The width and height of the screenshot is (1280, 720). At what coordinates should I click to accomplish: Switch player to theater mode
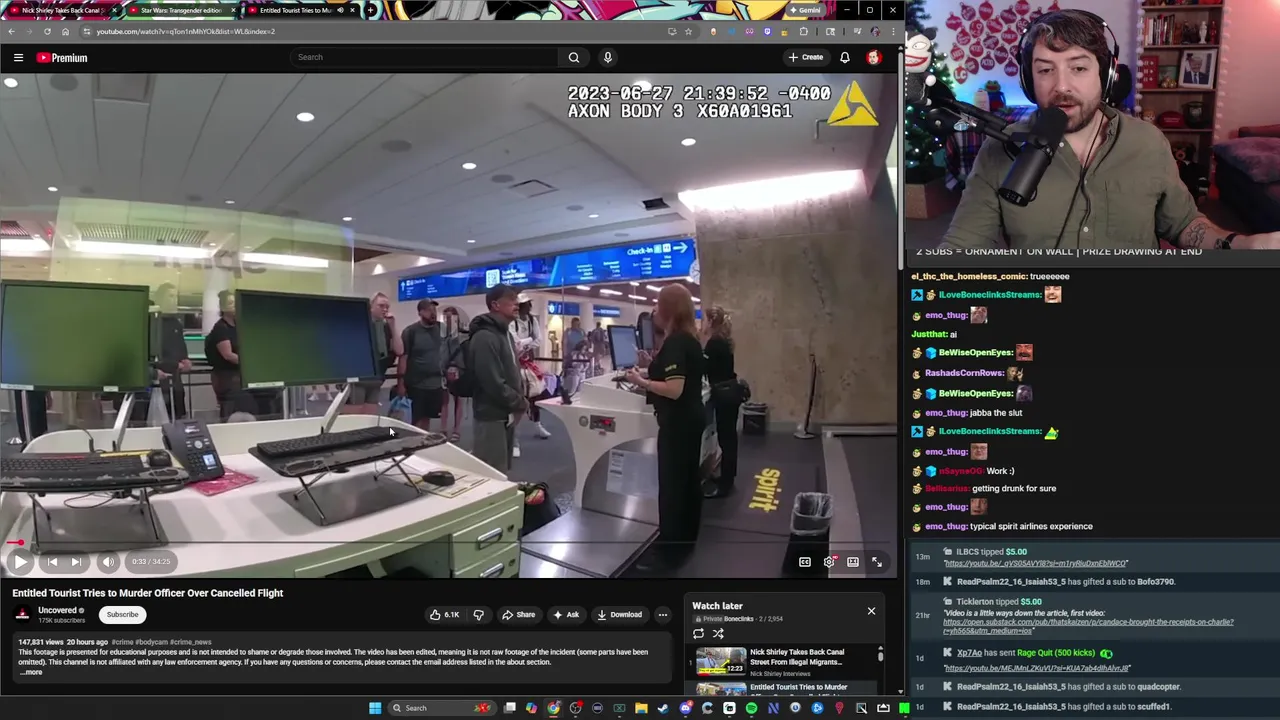coord(853,562)
